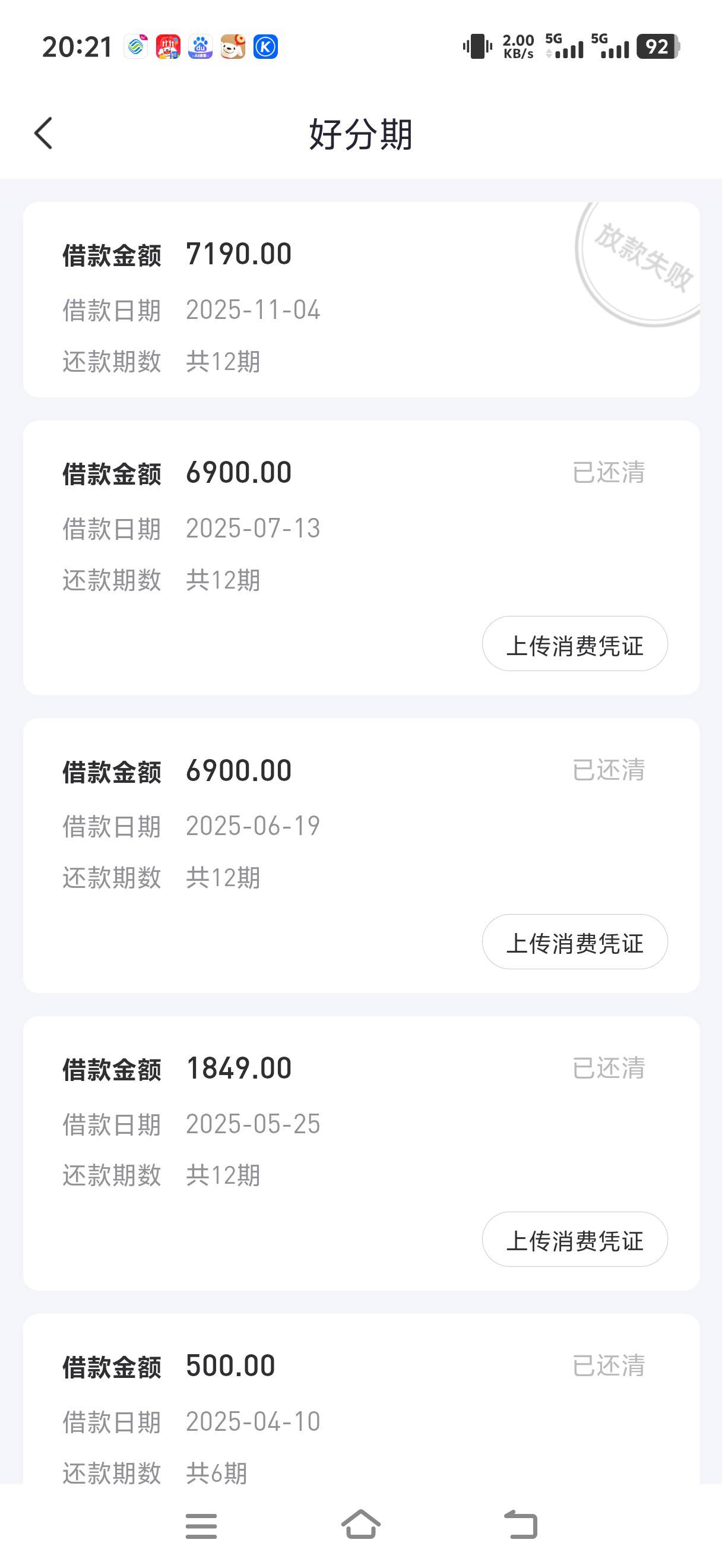Tap the China Mobile notification icon
This screenshot has height=1568, width=722.
pos(135,47)
